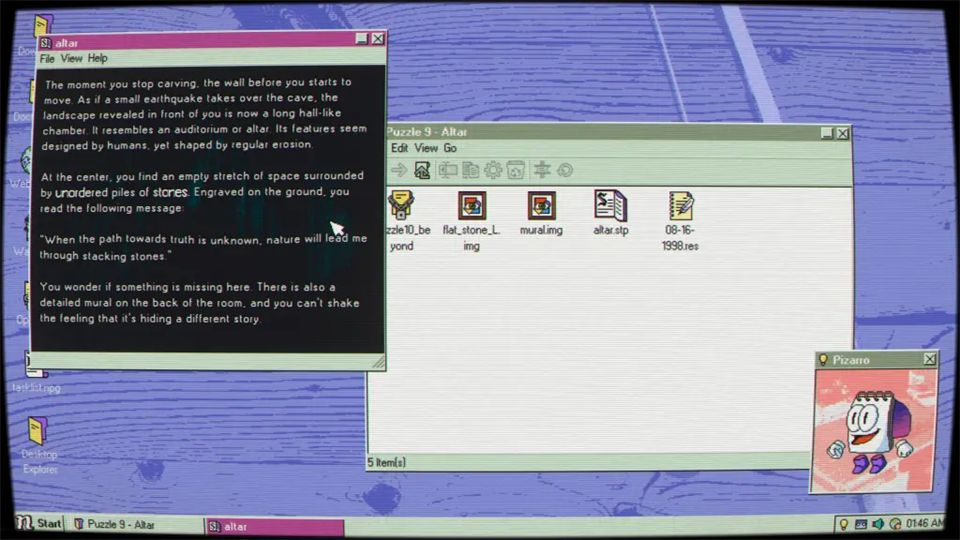Open the File menu in altar window

(x=47, y=59)
